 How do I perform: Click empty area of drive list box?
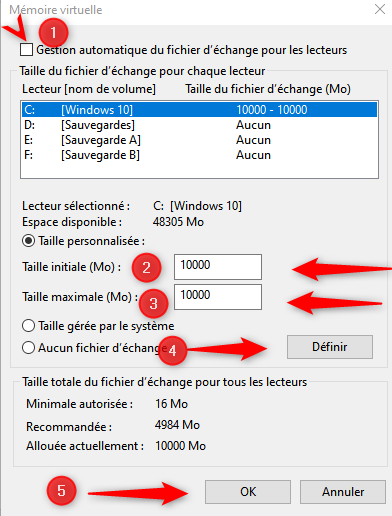199,170
